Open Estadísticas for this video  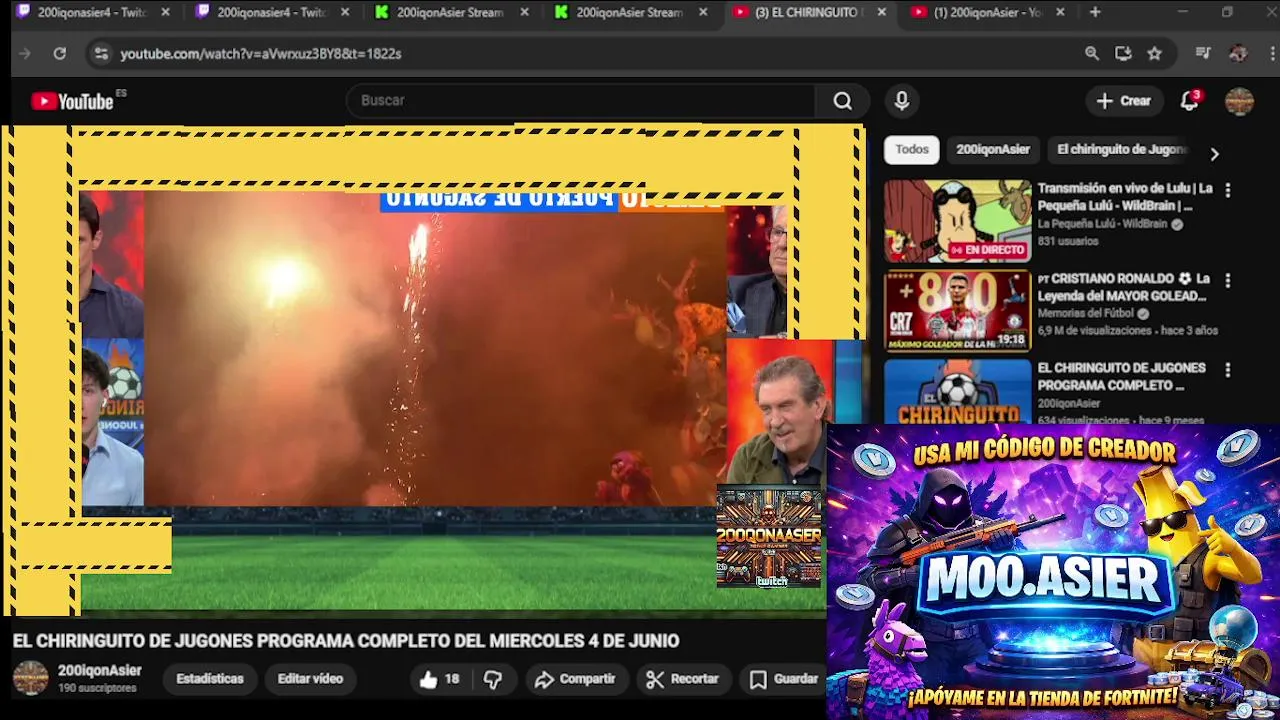210,679
